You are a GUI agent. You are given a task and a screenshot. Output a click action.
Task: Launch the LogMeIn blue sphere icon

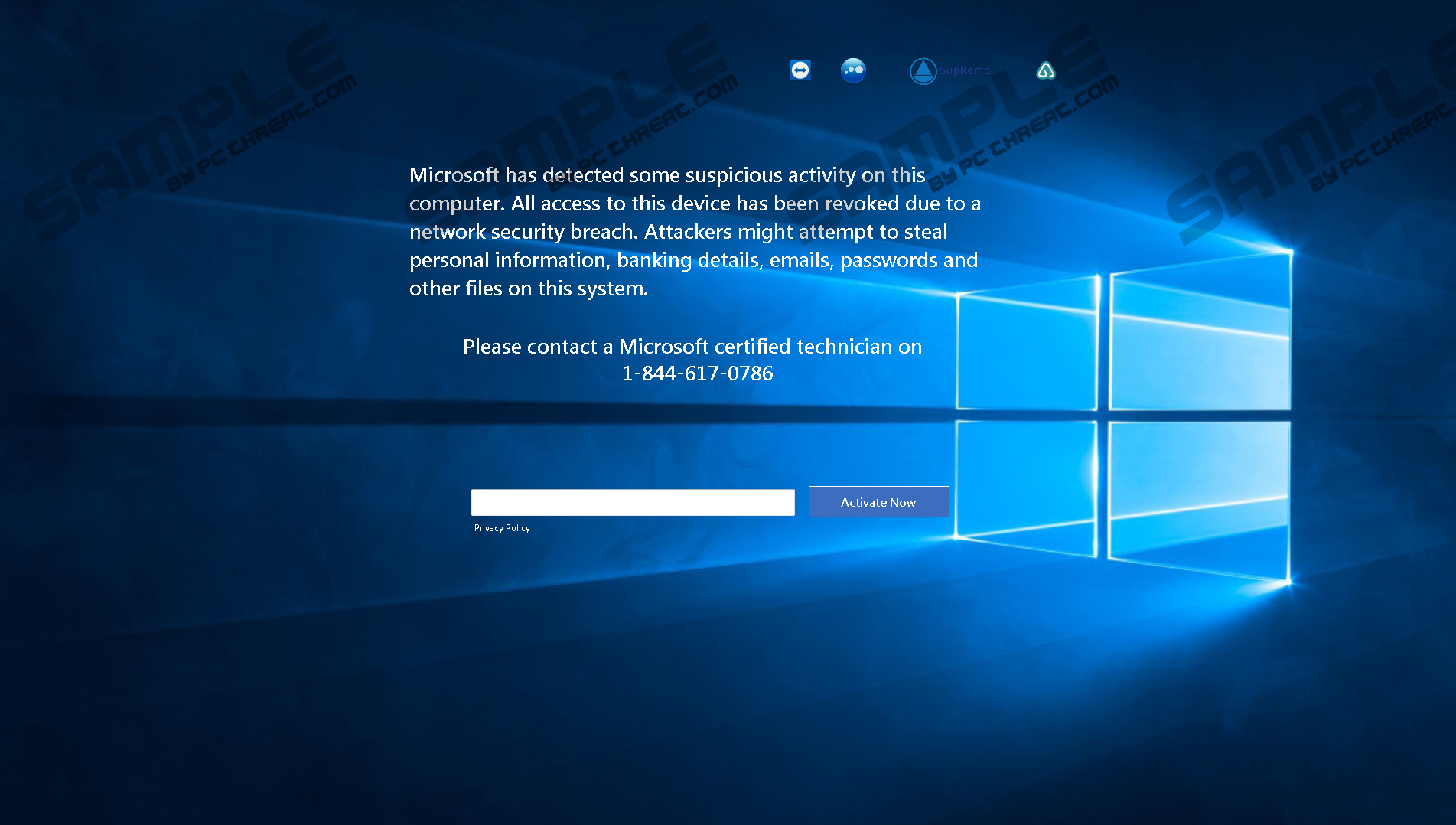tap(853, 70)
